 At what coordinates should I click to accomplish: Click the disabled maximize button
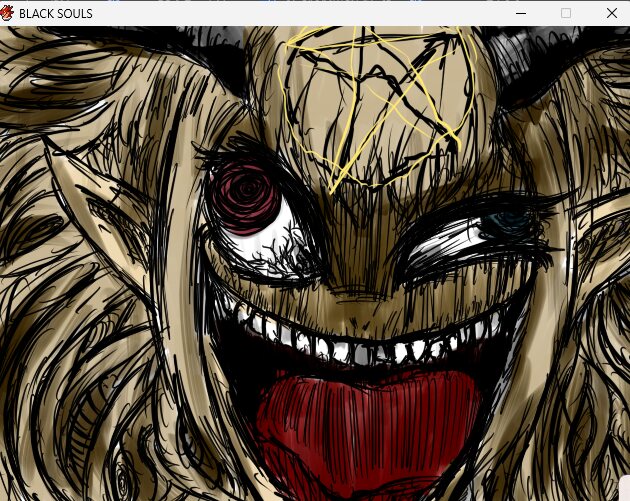click(x=566, y=13)
